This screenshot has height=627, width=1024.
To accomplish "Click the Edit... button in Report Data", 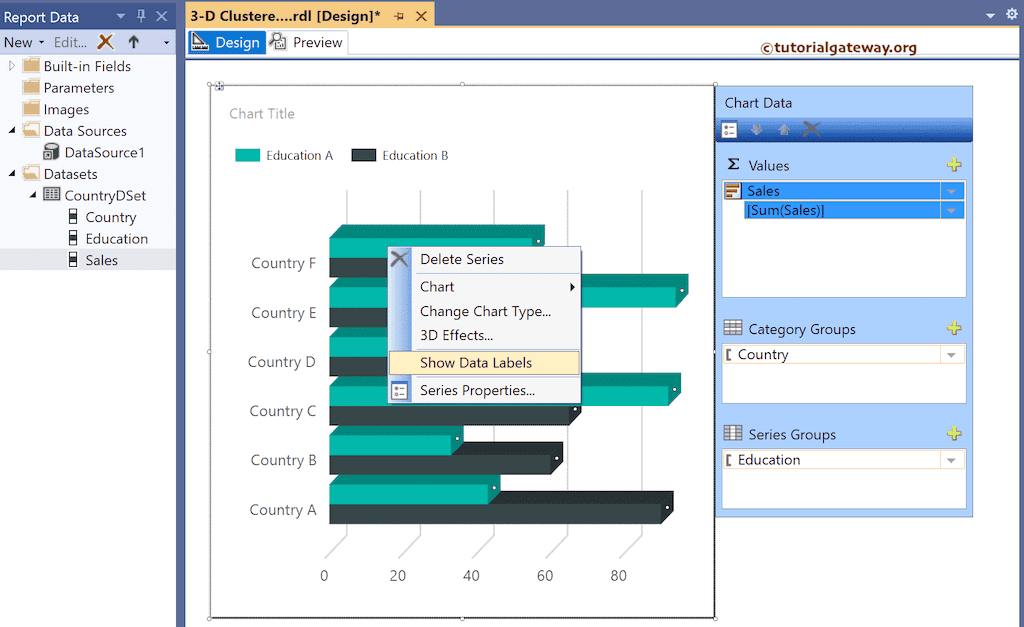I will coord(70,43).
